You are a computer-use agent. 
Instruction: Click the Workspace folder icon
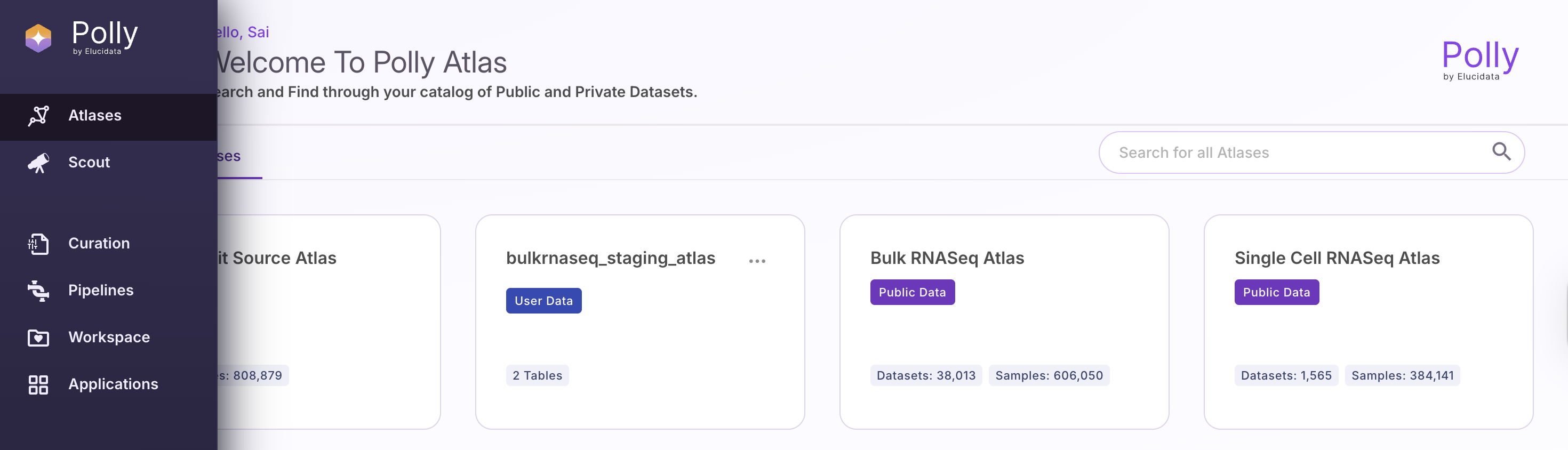pyautogui.click(x=38, y=337)
